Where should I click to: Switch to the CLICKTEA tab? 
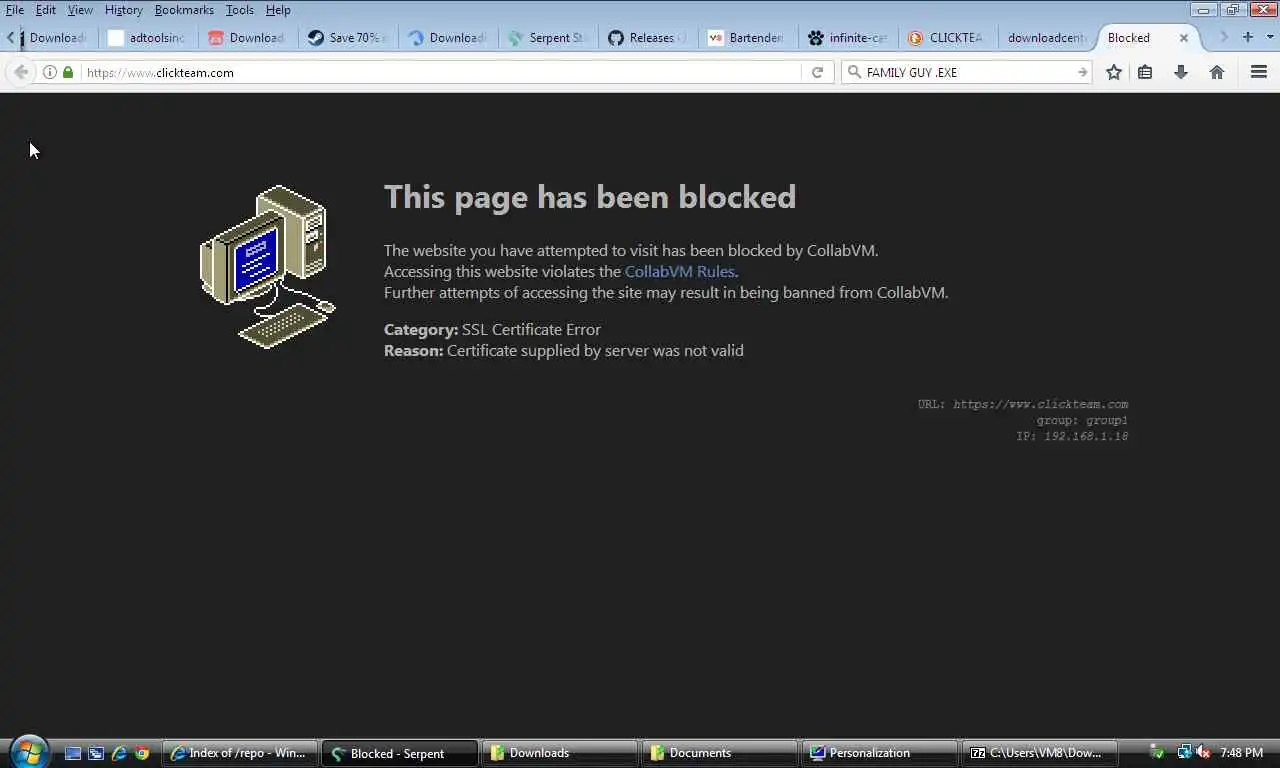pyautogui.click(x=947, y=37)
